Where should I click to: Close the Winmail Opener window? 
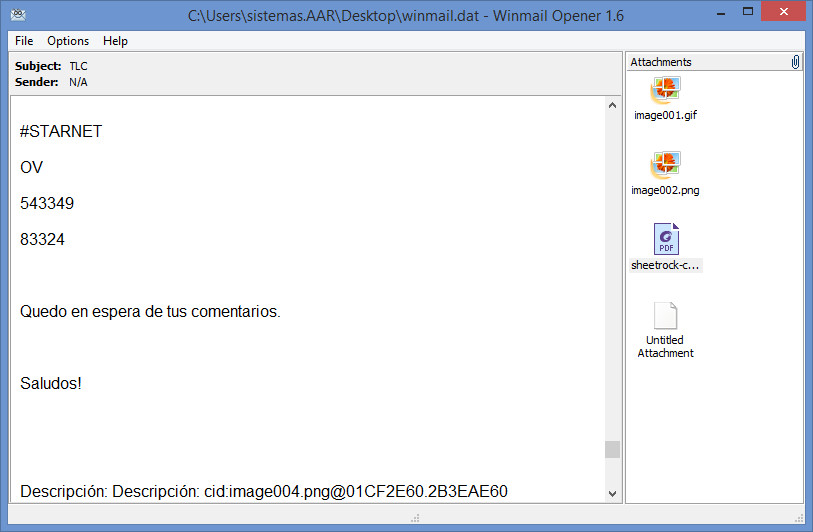tap(783, 11)
